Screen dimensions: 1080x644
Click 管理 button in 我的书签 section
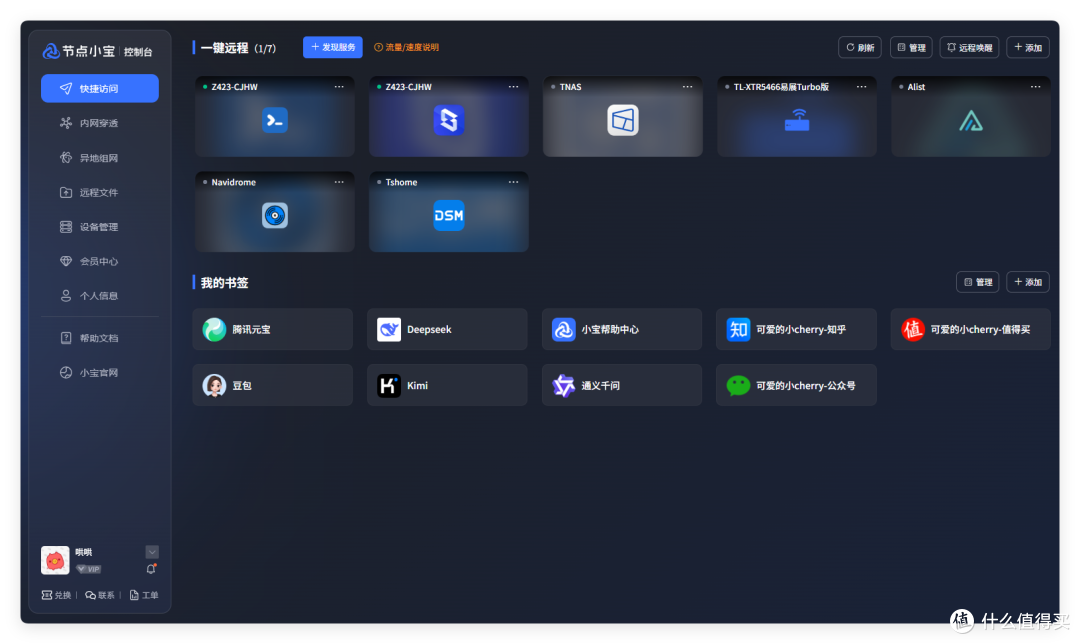977,282
